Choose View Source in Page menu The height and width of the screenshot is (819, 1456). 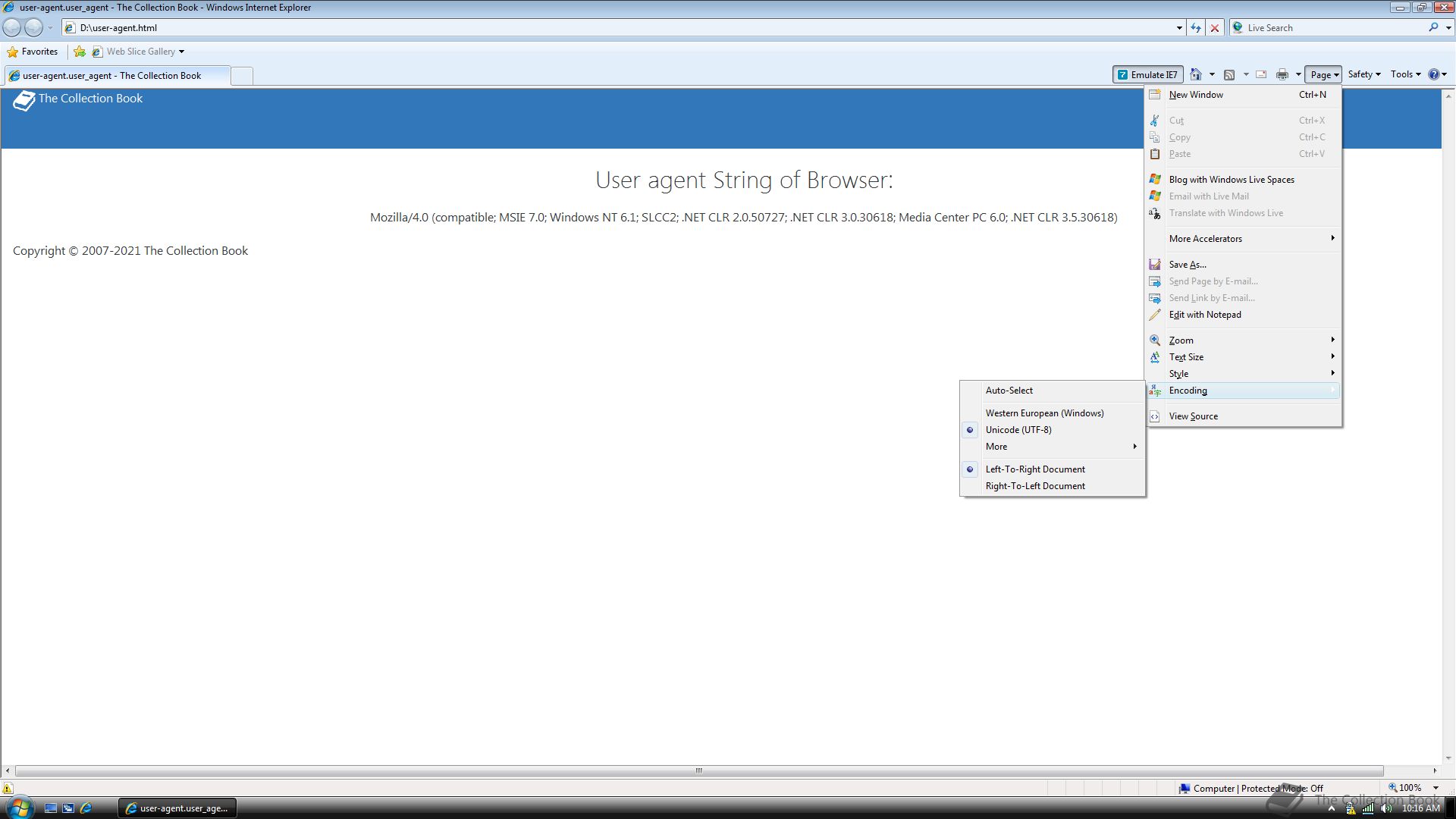tap(1243, 416)
